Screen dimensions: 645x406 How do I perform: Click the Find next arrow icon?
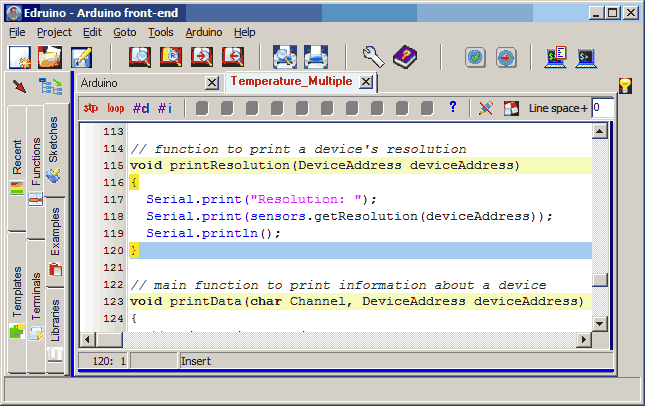[202, 57]
